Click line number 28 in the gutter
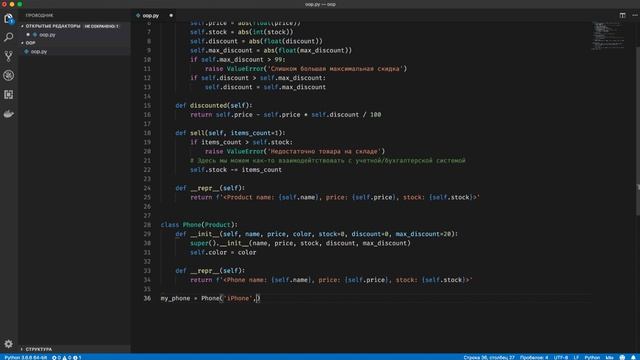This screenshot has height=360, width=640. coord(147,225)
